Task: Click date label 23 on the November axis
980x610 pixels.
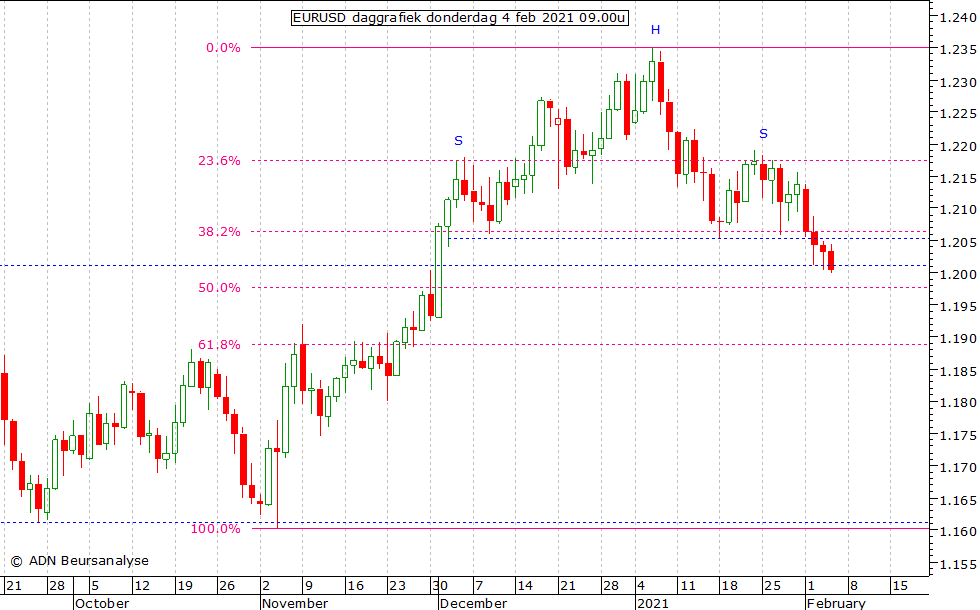Action: tap(398, 586)
